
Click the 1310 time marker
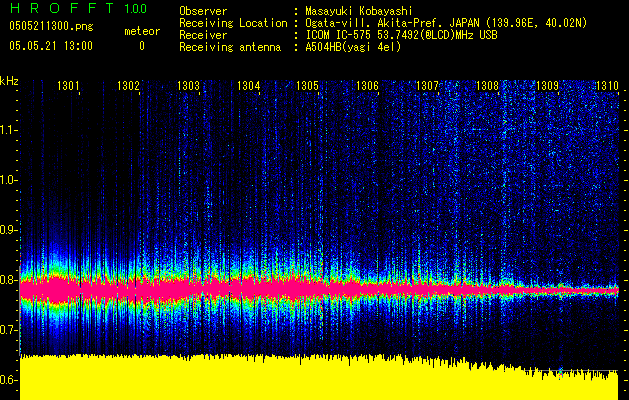(x=607, y=86)
